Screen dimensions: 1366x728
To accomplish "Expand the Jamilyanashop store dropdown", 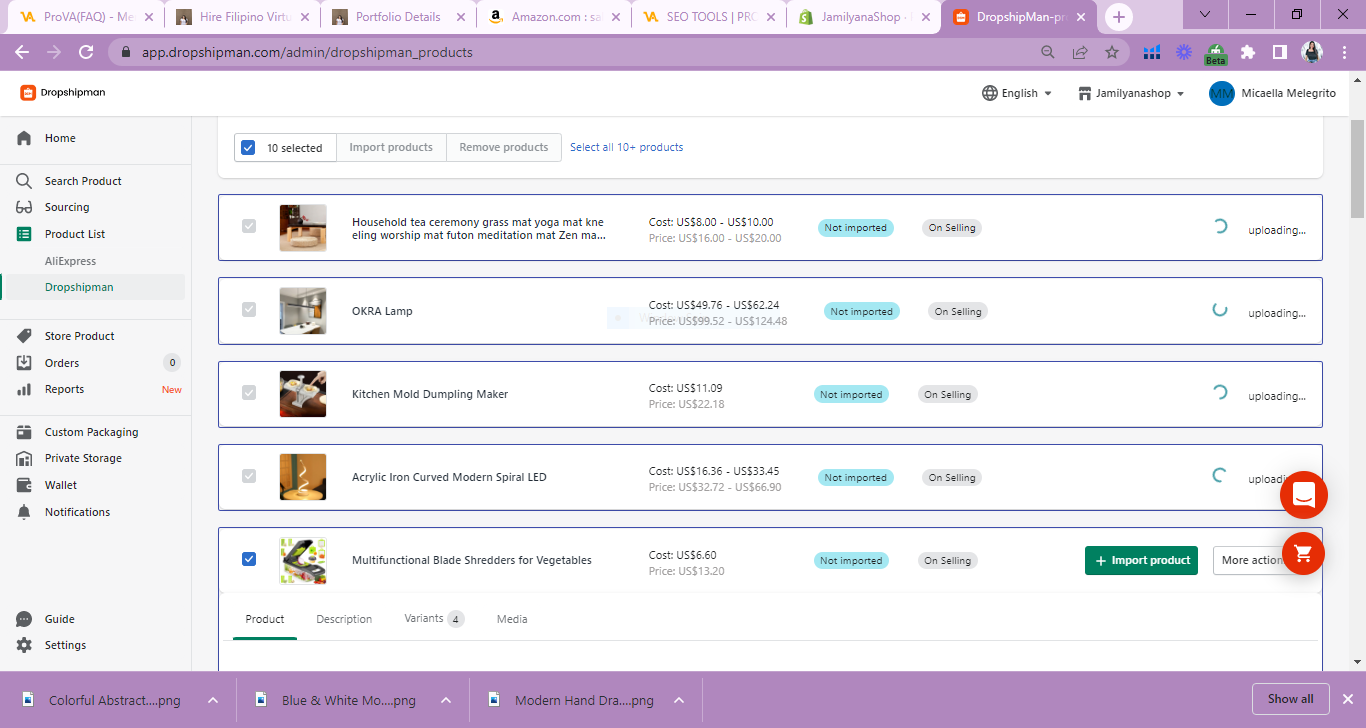I will coord(1131,93).
